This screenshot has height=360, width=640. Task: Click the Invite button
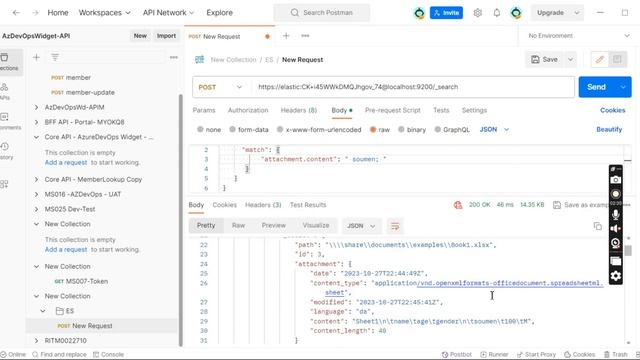click(446, 13)
